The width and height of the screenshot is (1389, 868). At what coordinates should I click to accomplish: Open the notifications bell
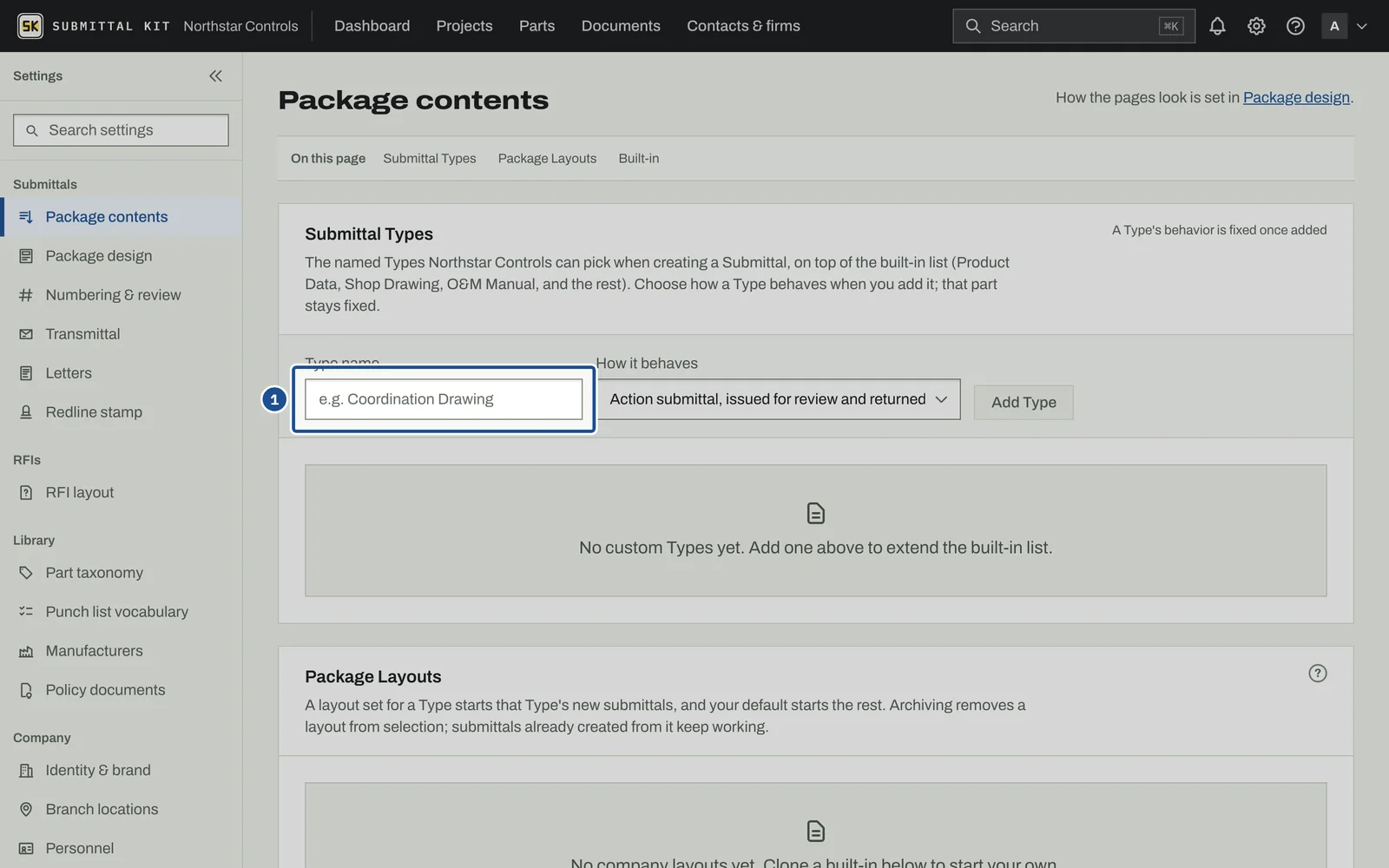click(x=1217, y=26)
